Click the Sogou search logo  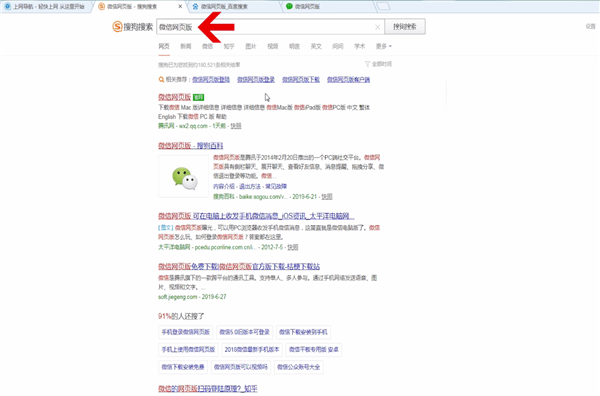[132, 27]
